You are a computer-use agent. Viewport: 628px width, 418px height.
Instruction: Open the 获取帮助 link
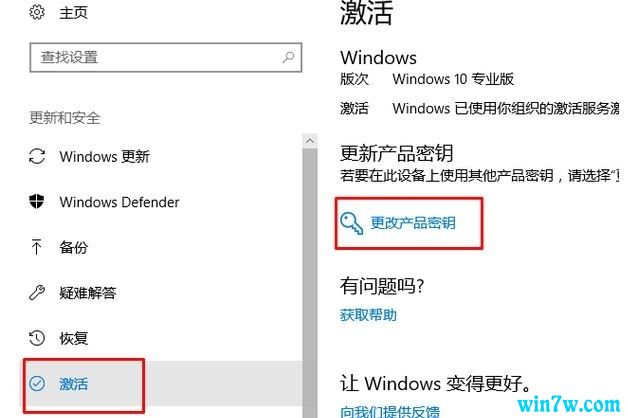(368, 315)
